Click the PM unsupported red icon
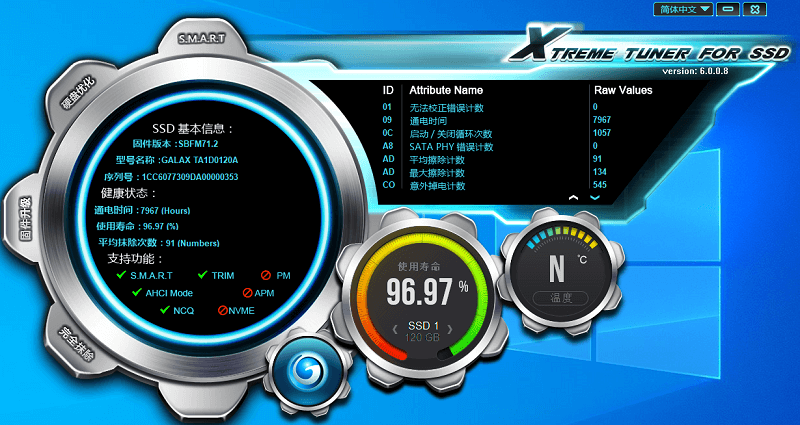Viewport: 800px width, 425px height. pyautogui.click(x=265, y=276)
